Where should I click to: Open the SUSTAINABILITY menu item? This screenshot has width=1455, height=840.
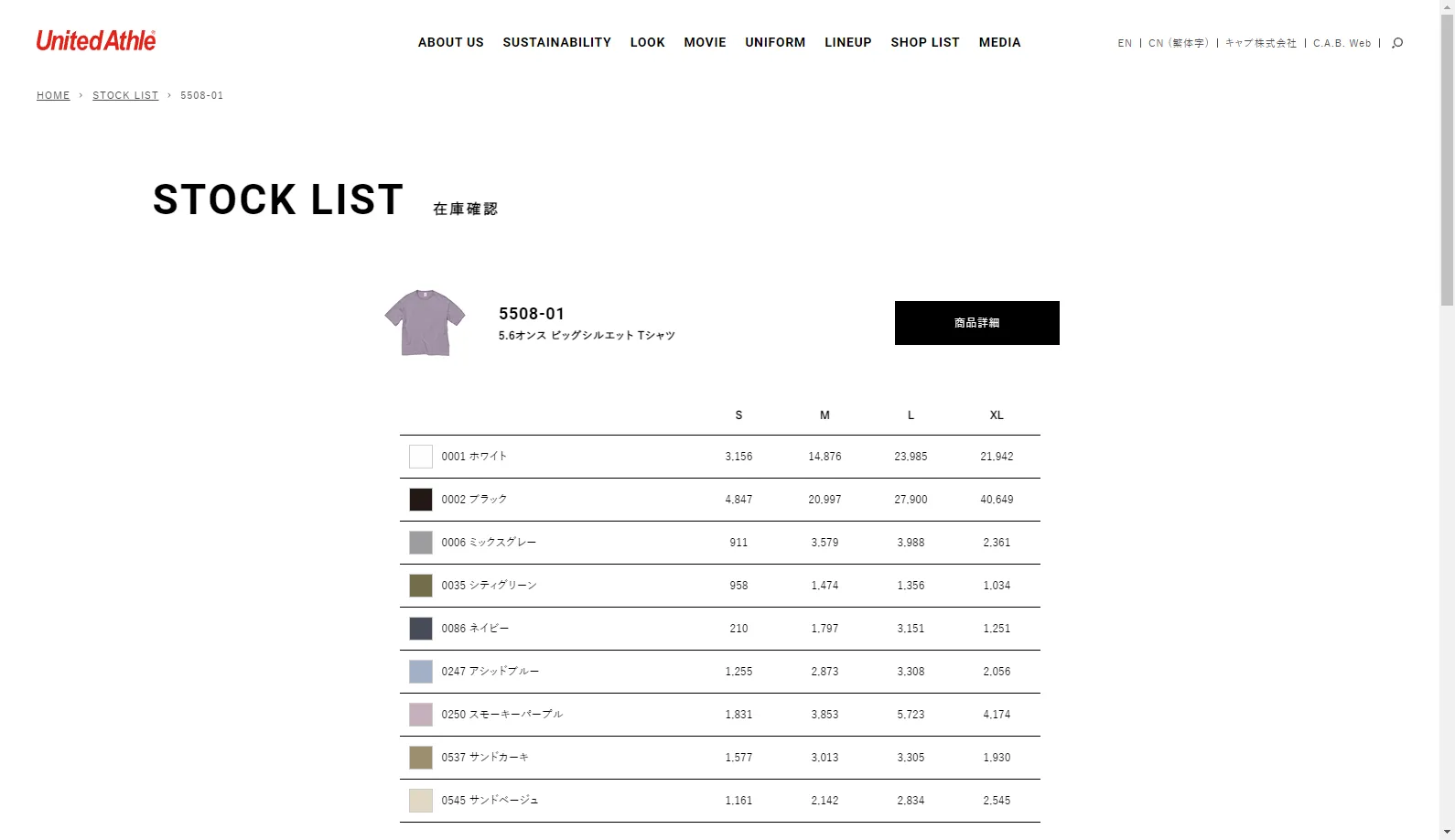[557, 42]
